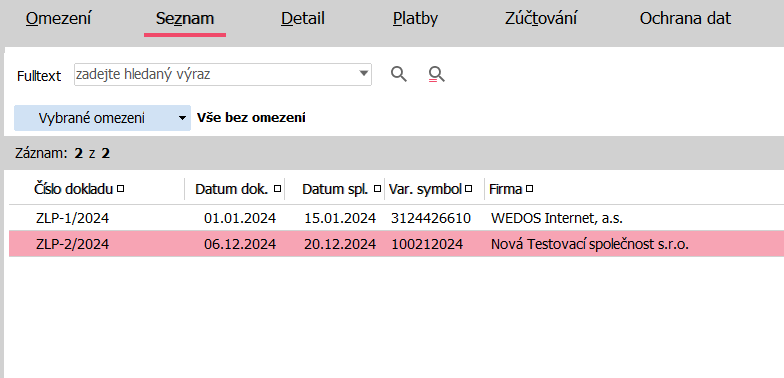Switch to the Omezení tab
Screen dimensions: 784x378
click(x=58, y=19)
